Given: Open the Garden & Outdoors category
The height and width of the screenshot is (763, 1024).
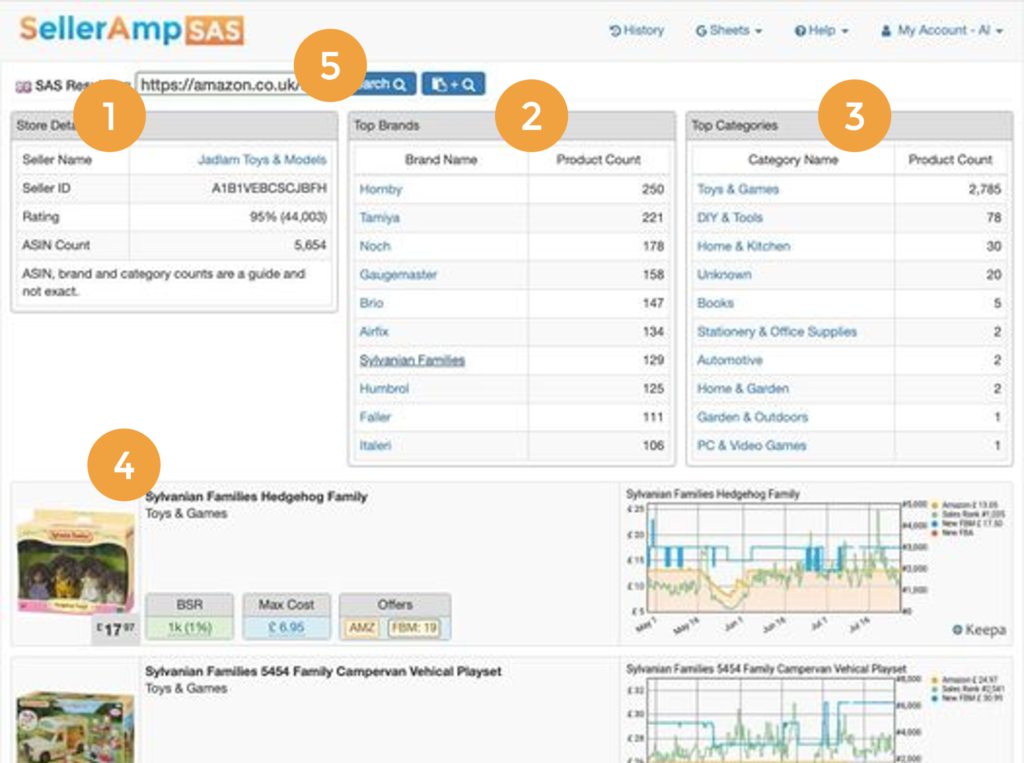Looking at the screenshot, I should pyautogui.click(x=752, y=417).
